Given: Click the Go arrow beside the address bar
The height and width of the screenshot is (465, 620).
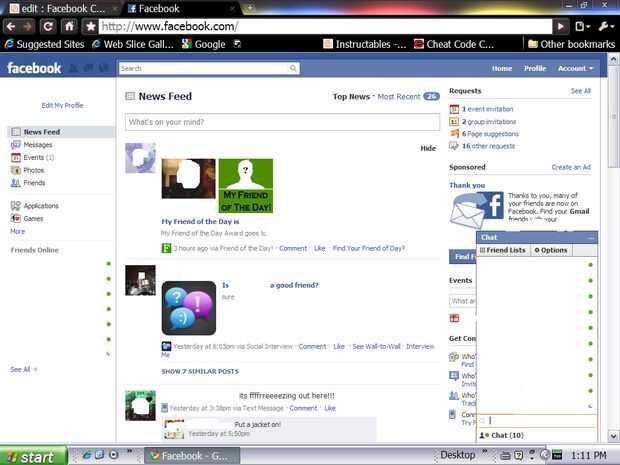Looking at the screenshot, I should click(560, 26).
